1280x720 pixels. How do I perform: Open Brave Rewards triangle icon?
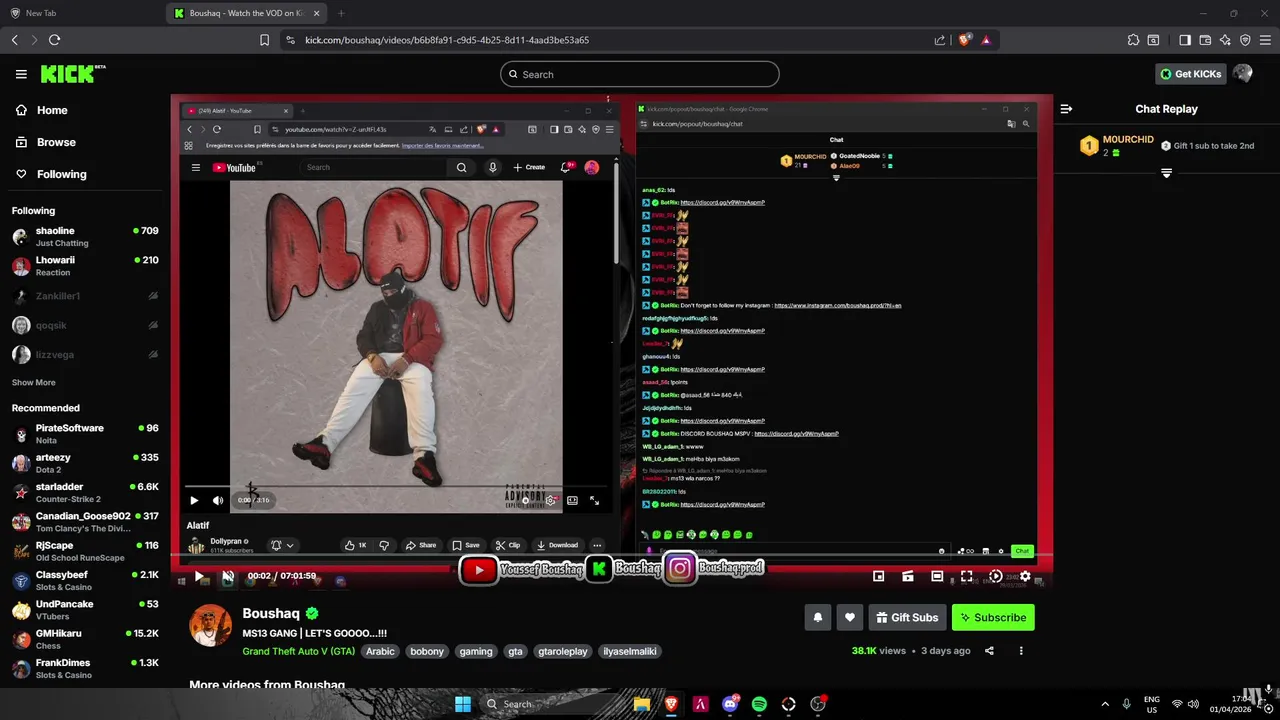986,40
